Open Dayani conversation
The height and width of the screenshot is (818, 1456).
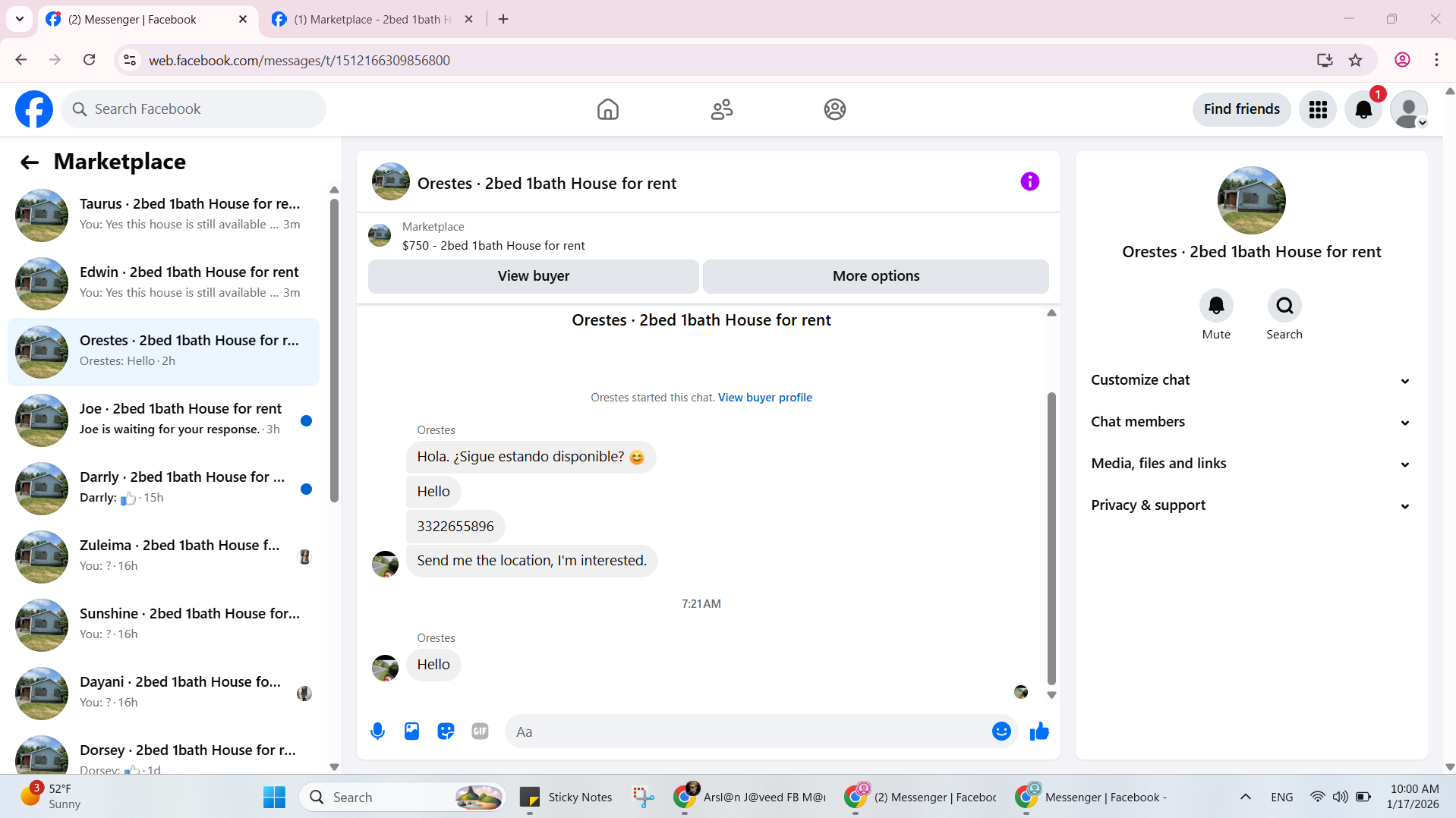[163, 693]
